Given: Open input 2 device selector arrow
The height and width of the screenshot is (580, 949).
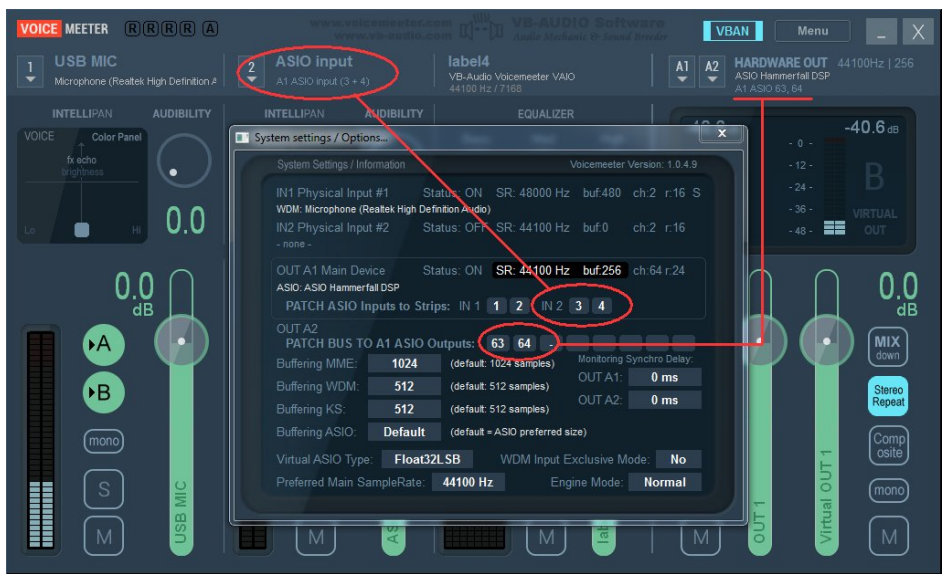Looking at the screenshot, I should tap(252, 71).
